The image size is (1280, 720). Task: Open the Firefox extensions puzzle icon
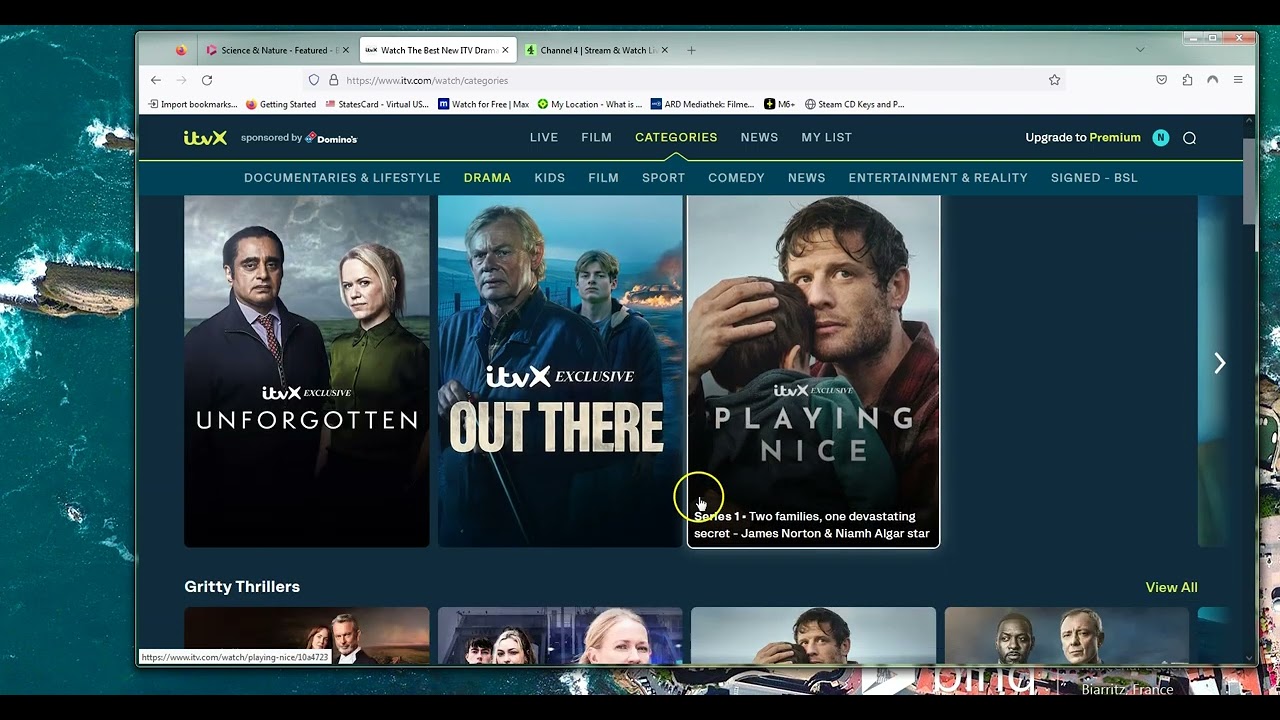(1187, 80)
